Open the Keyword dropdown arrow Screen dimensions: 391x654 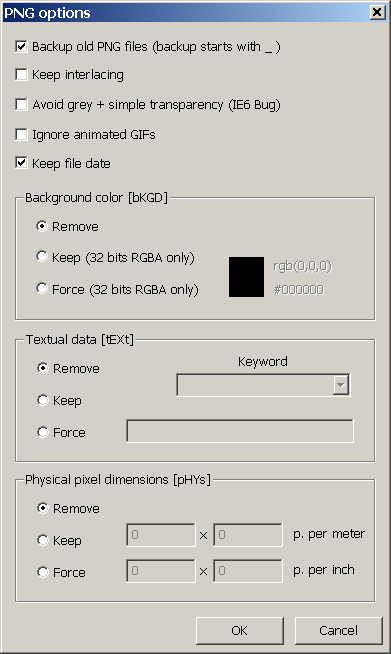coord(341,385)
